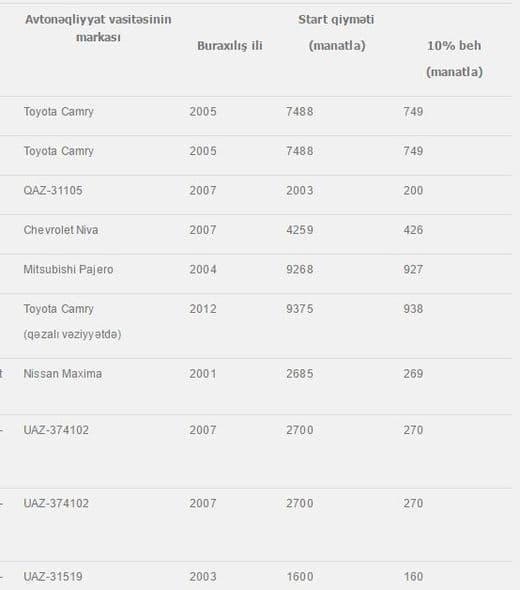Image resolution: width=520 pixels, height=590 pixels.
Task: Select the '(qəzalı vəziyyətdə)' note text
Action: [x=73, y=334]
